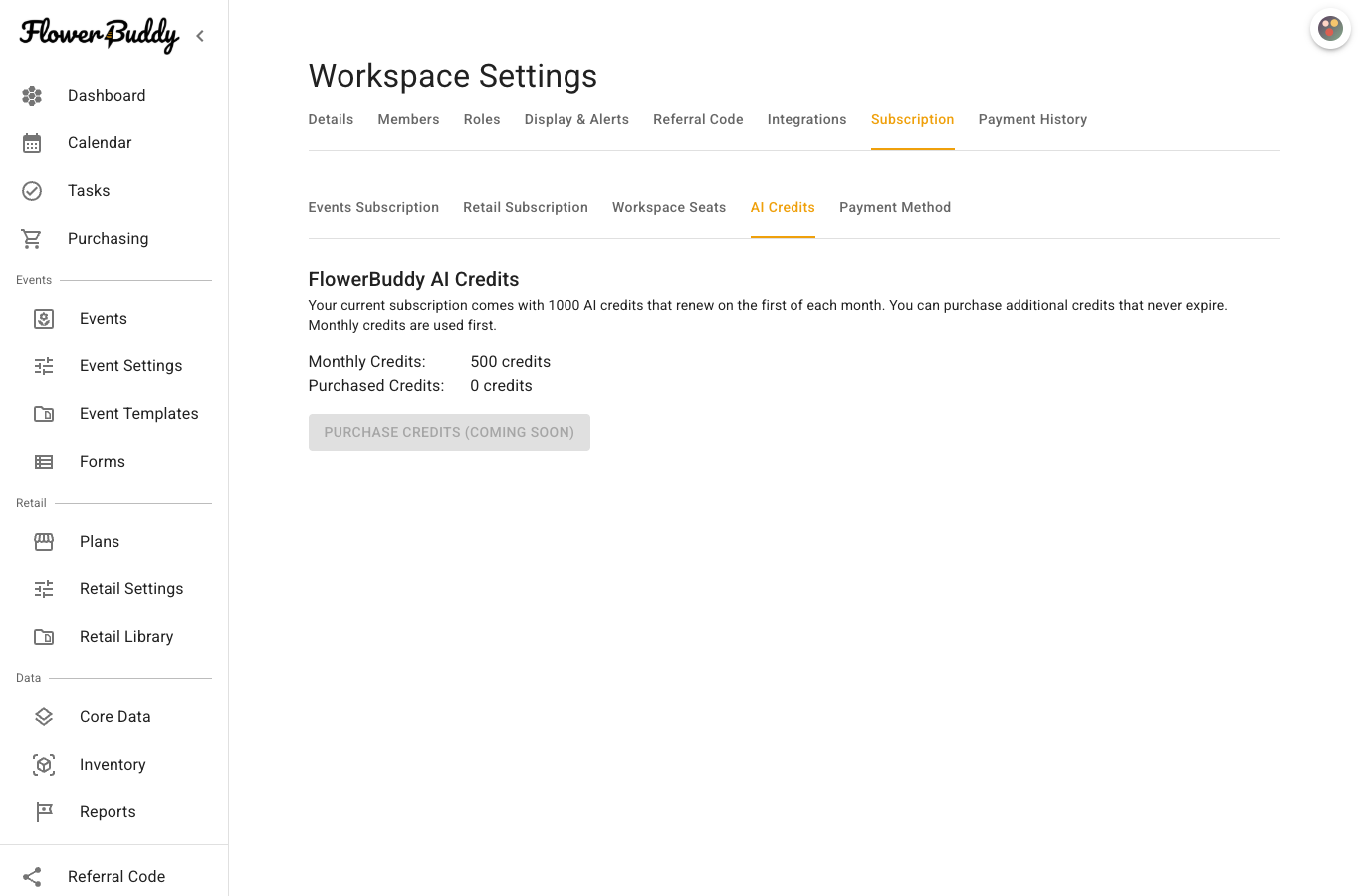Click the 'FlowerBuddy AI Credits' heading
The image size is (1359, 896).
(x=414, y=280)
